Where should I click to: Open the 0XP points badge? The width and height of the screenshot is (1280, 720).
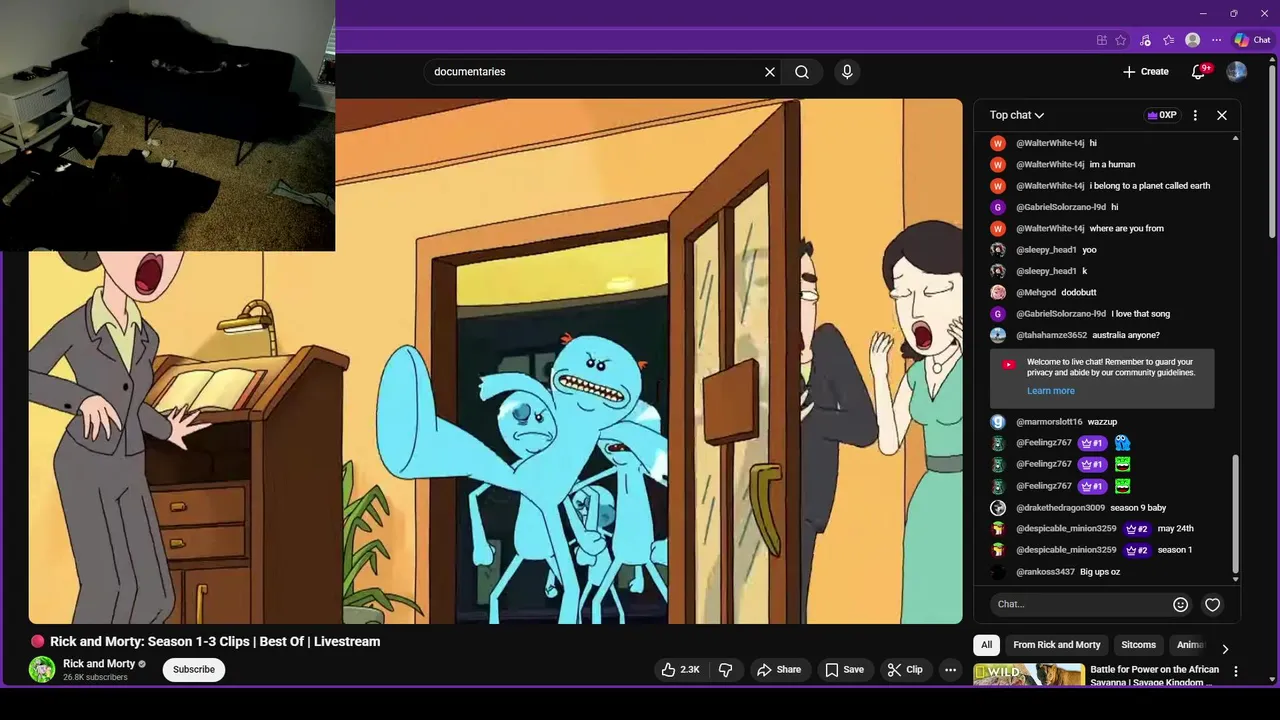1162,115
